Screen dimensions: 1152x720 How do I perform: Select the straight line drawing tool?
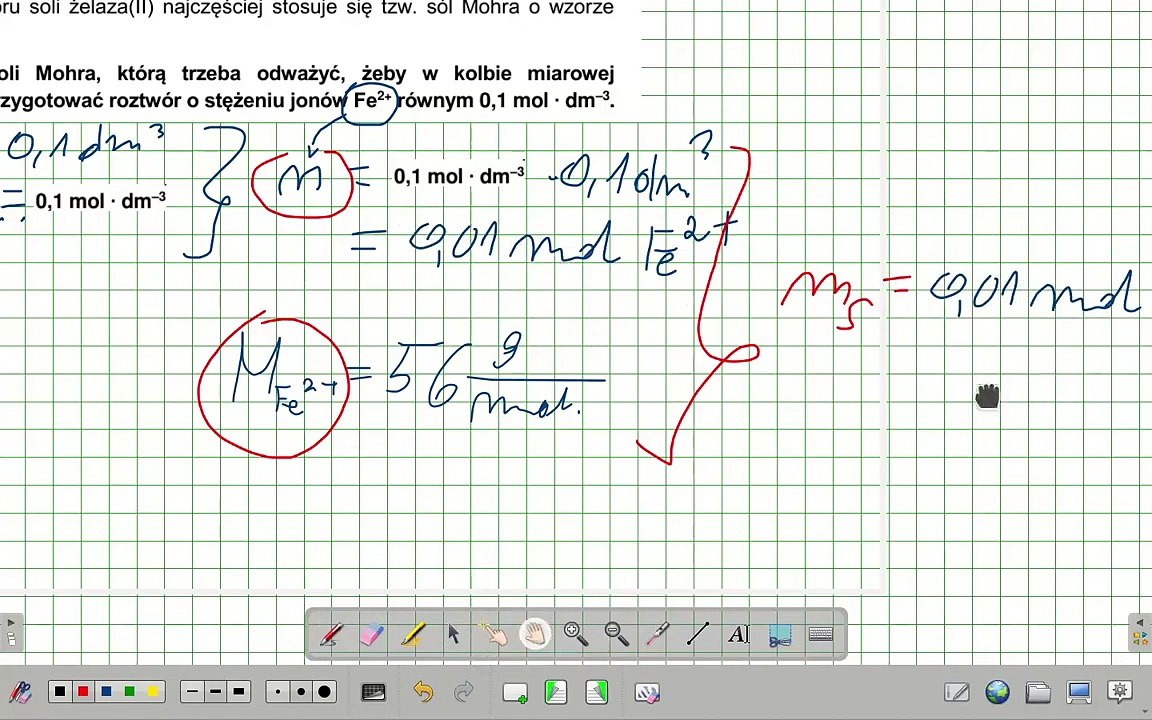[698, 633]
